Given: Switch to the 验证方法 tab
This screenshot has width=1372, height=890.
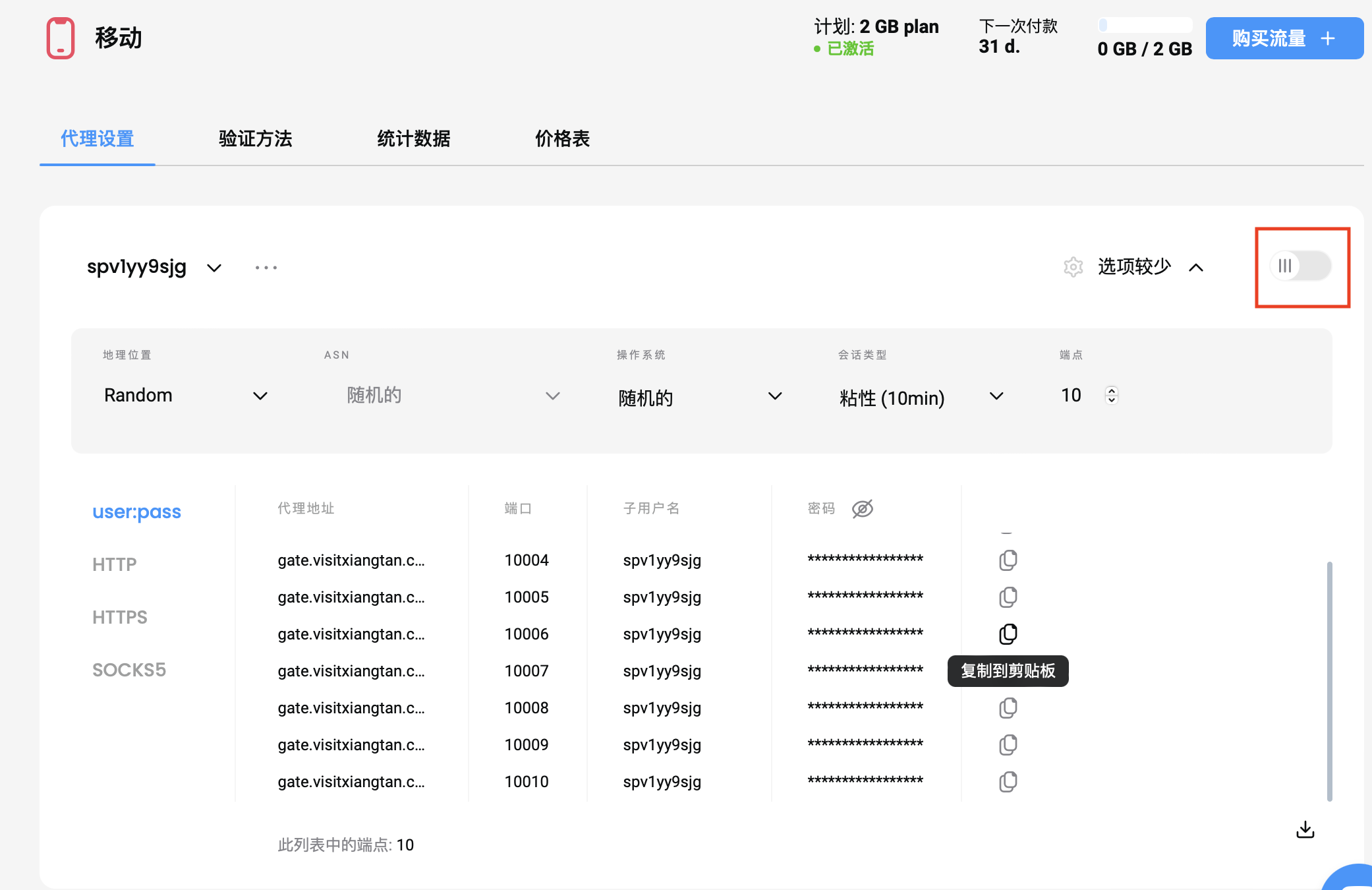Looking at the screenshot, I should pyautogui.click(x=256, y=139).
